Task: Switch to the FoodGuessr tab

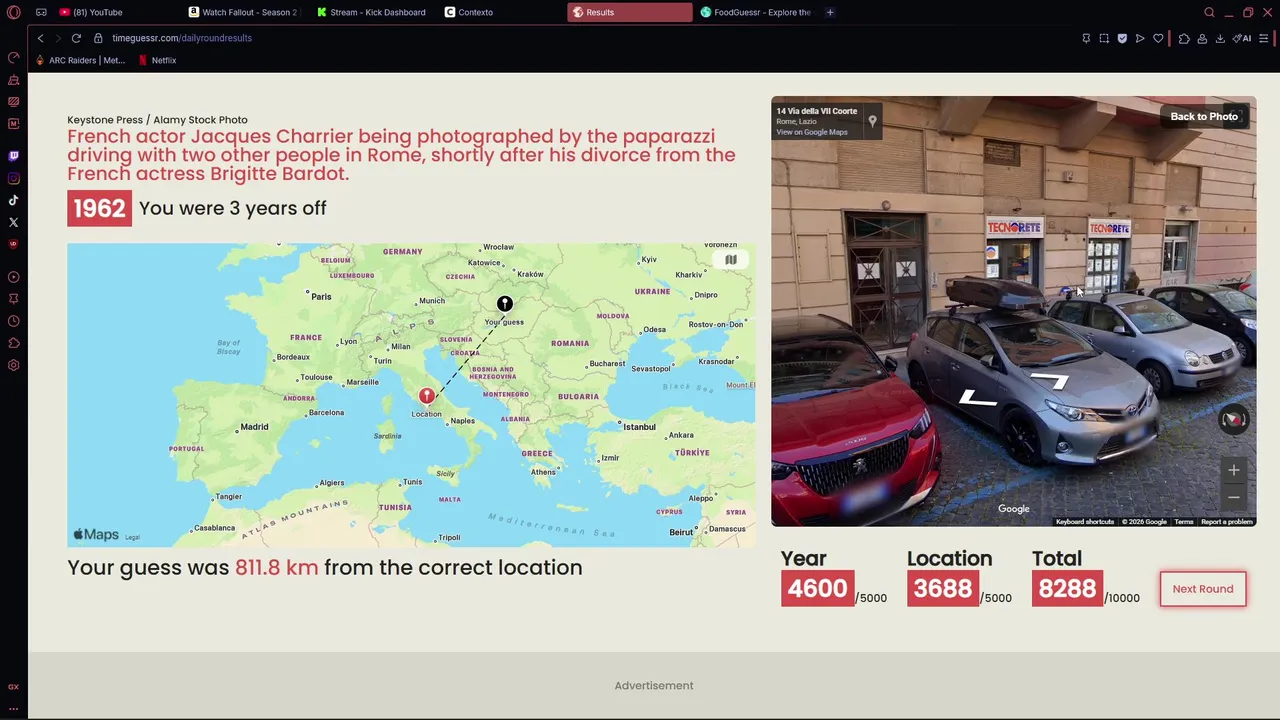Action: (757, 12)
